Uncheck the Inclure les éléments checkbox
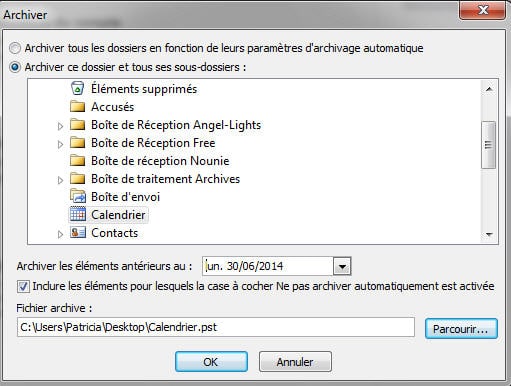Viewport: 511px width, 386px height. (x=23, y=286)
